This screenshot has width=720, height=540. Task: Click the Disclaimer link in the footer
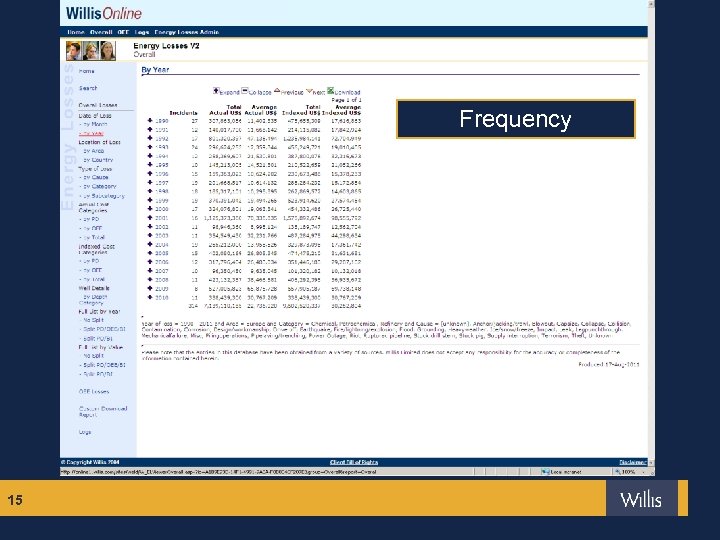[x=632, y=462]
